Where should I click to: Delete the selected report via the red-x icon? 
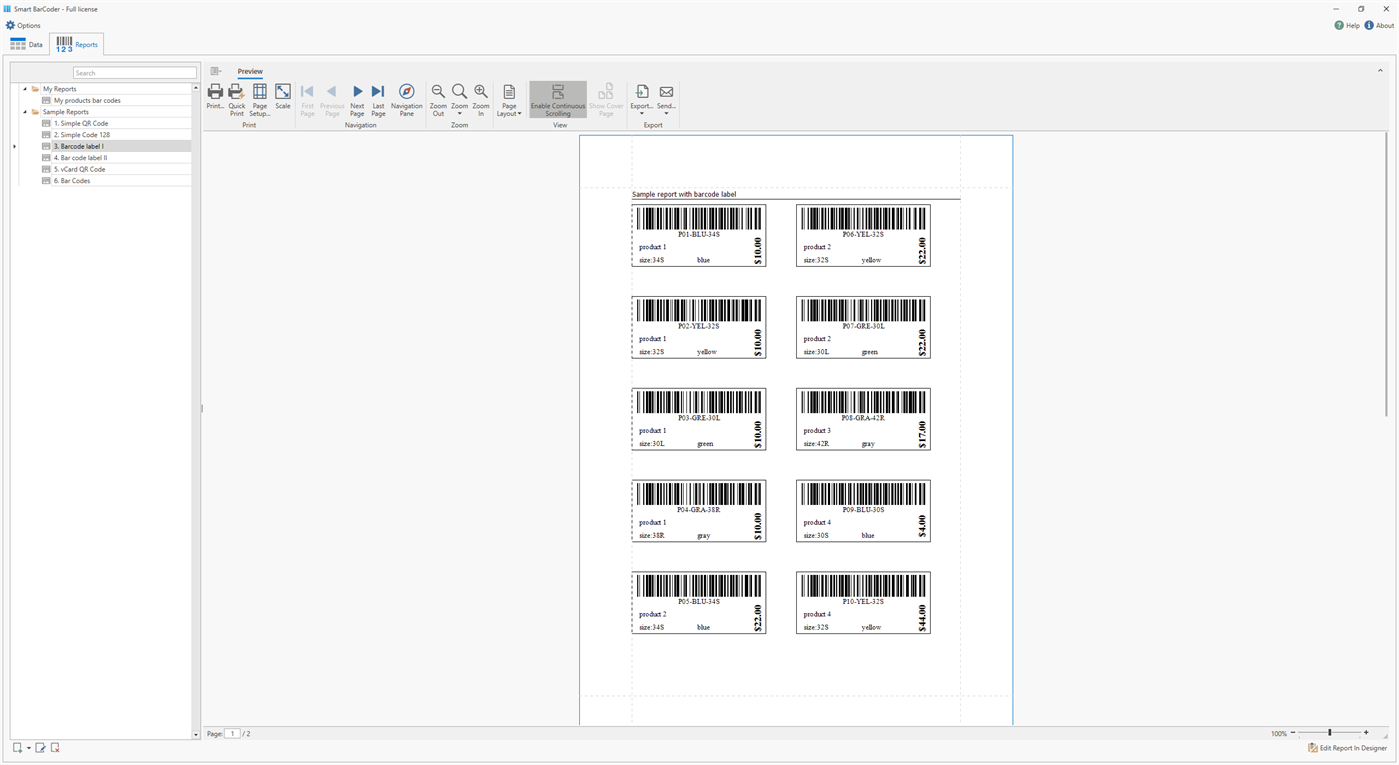(55, 747)
